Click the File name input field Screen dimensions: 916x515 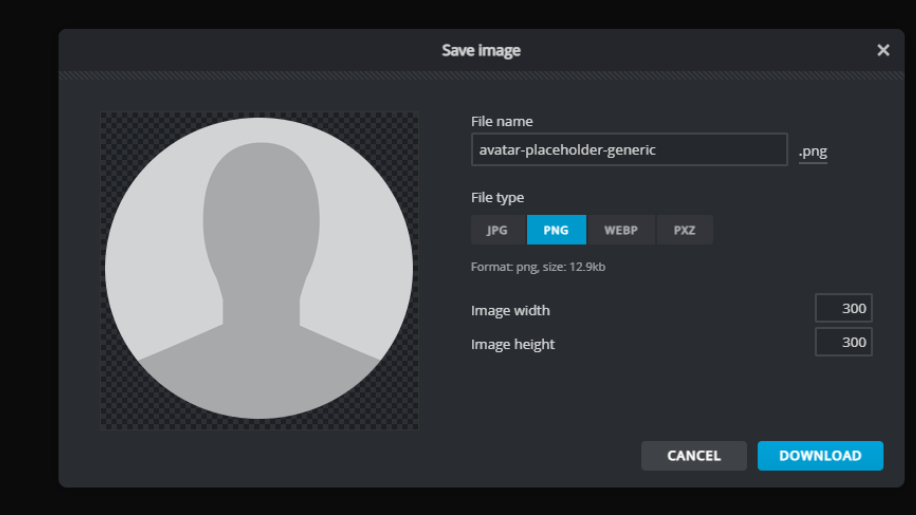click(x=629, y=150)
